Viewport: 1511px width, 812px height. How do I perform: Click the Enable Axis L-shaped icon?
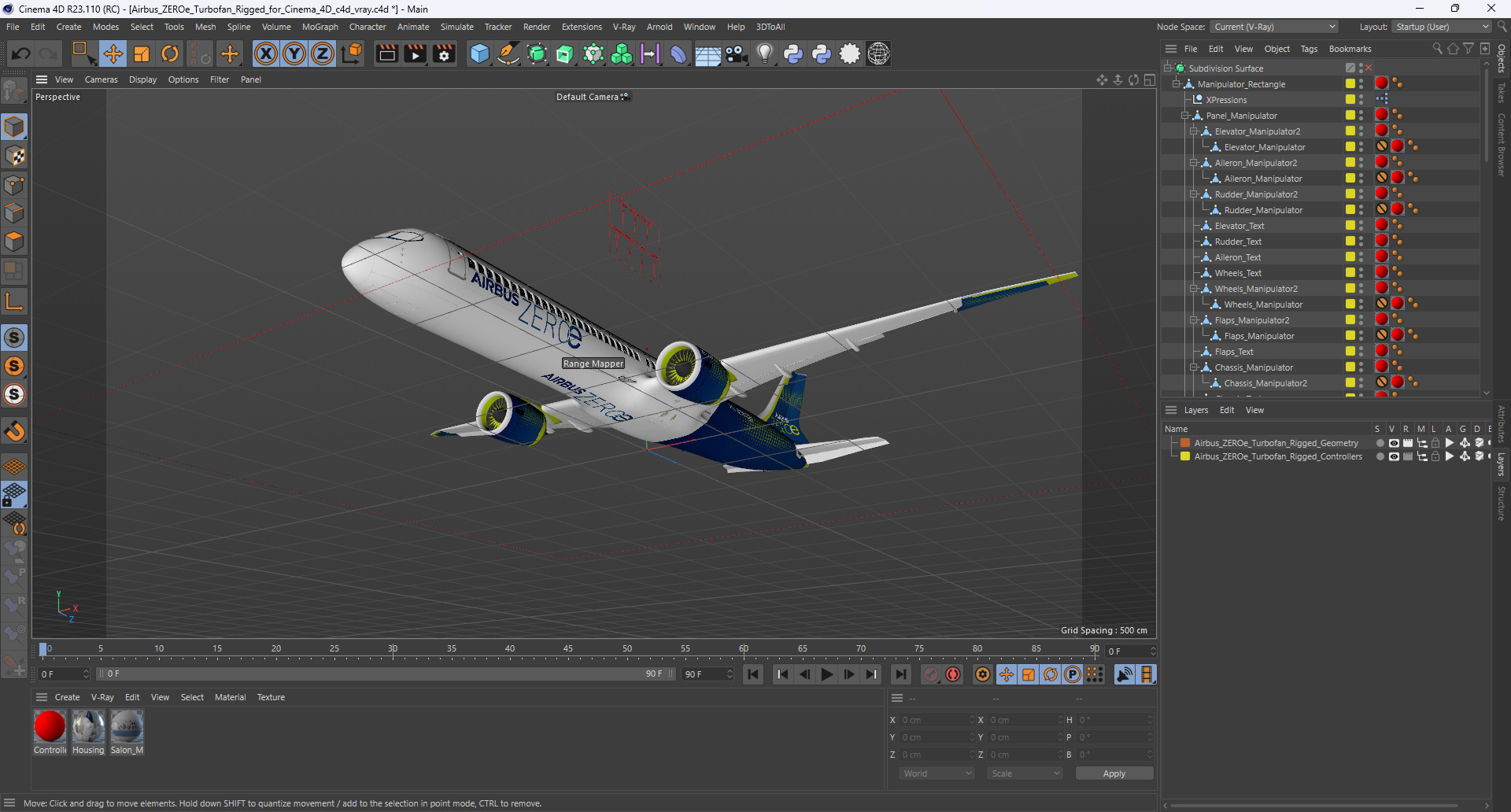[x=15, y=301]
